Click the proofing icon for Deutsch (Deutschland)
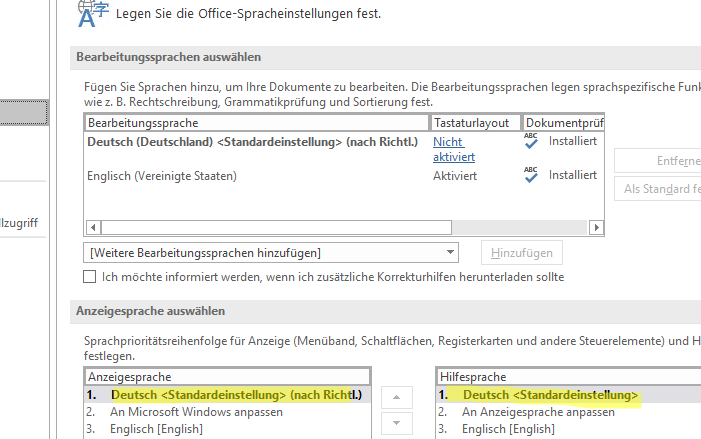 531,141
